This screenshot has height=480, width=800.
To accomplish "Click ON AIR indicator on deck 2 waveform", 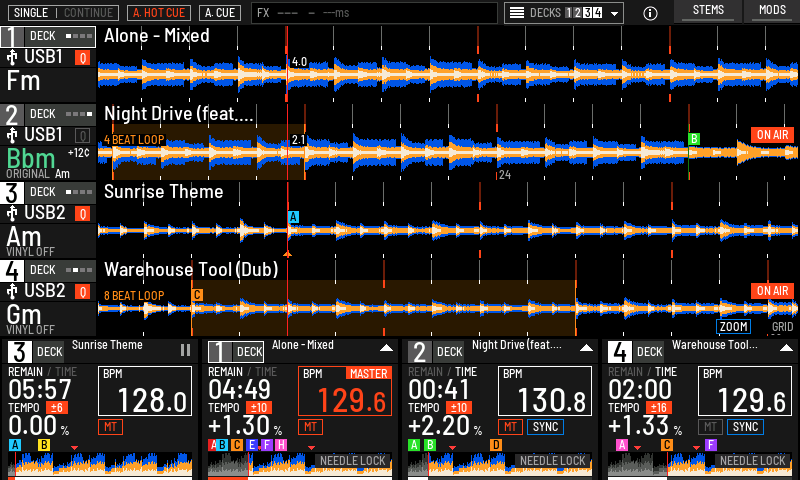I will (772, 135).
